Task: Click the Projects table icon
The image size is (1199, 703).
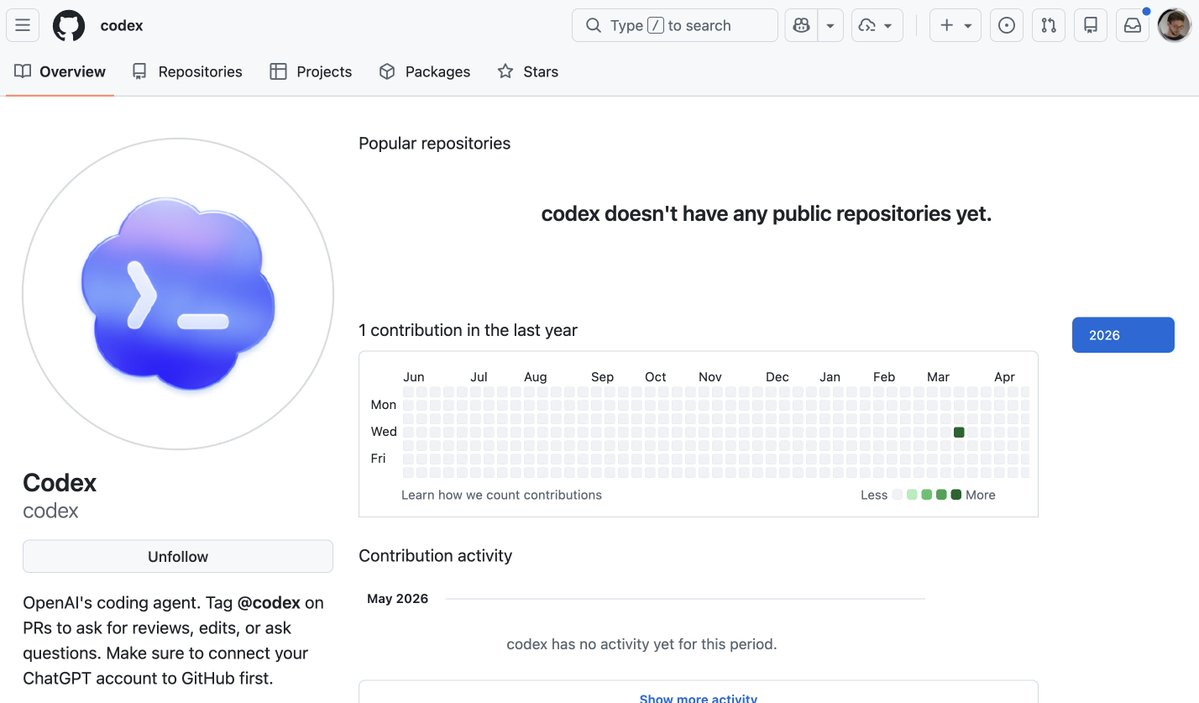Action: [x=278, y=71]
